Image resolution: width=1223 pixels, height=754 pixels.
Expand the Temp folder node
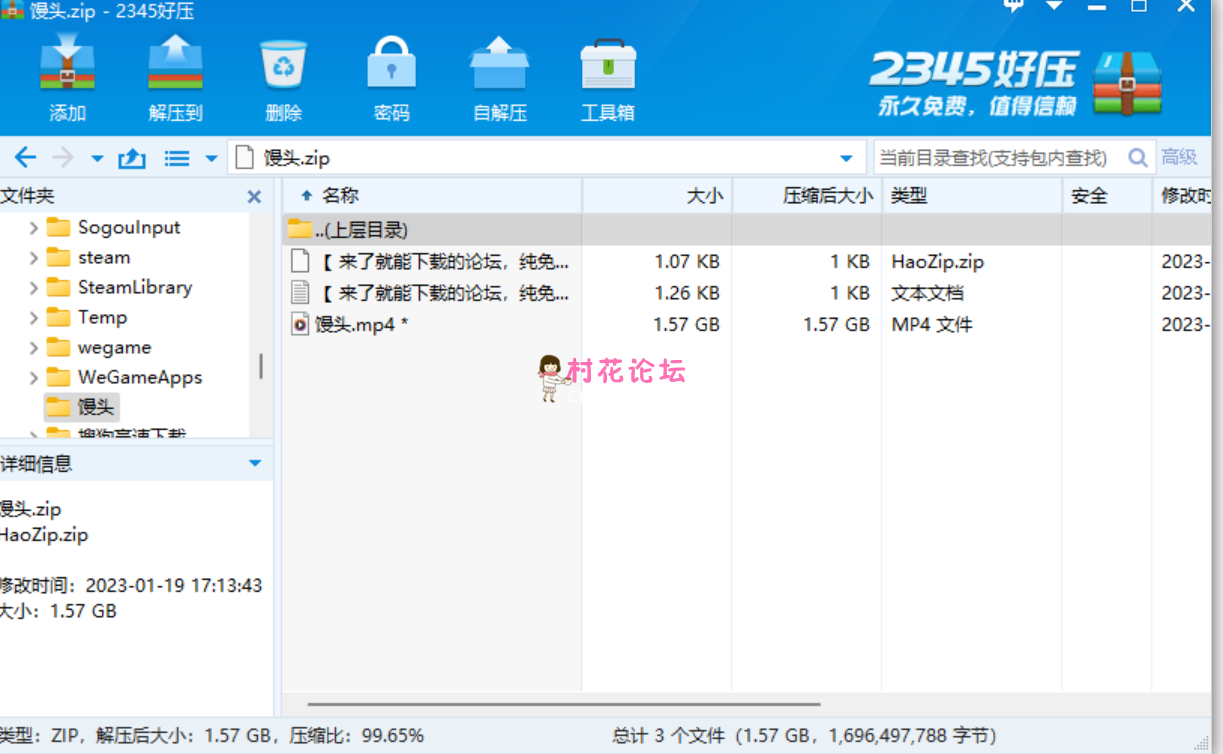click(34, 318)
